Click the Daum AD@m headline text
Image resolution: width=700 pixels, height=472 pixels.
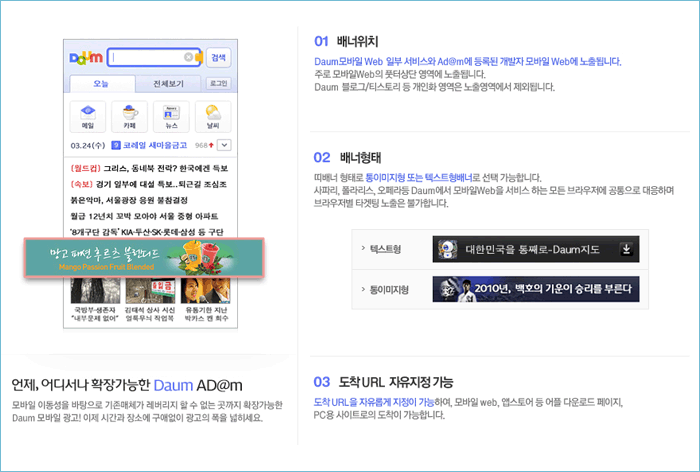(198, 385)
